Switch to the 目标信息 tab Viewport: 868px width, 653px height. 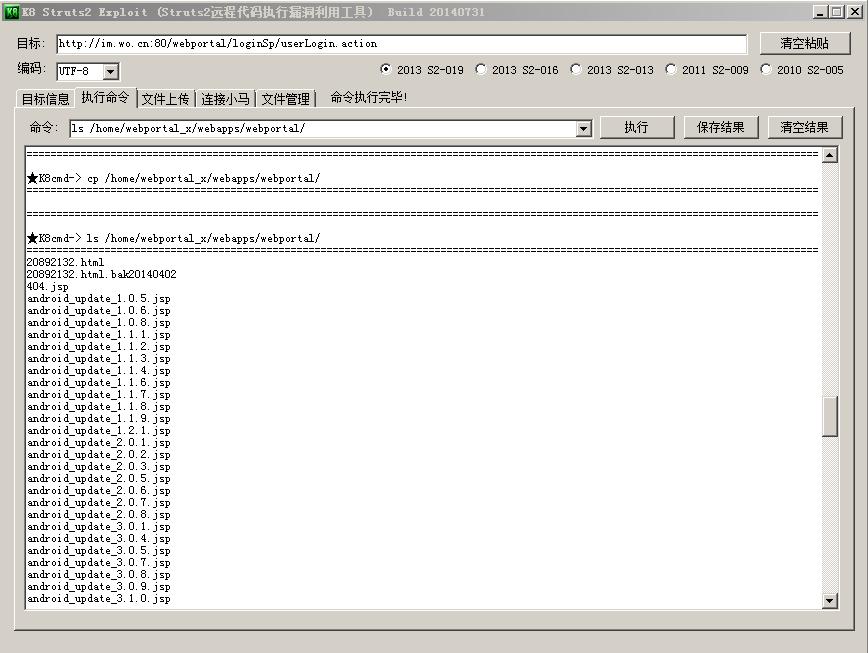(45, 99)
